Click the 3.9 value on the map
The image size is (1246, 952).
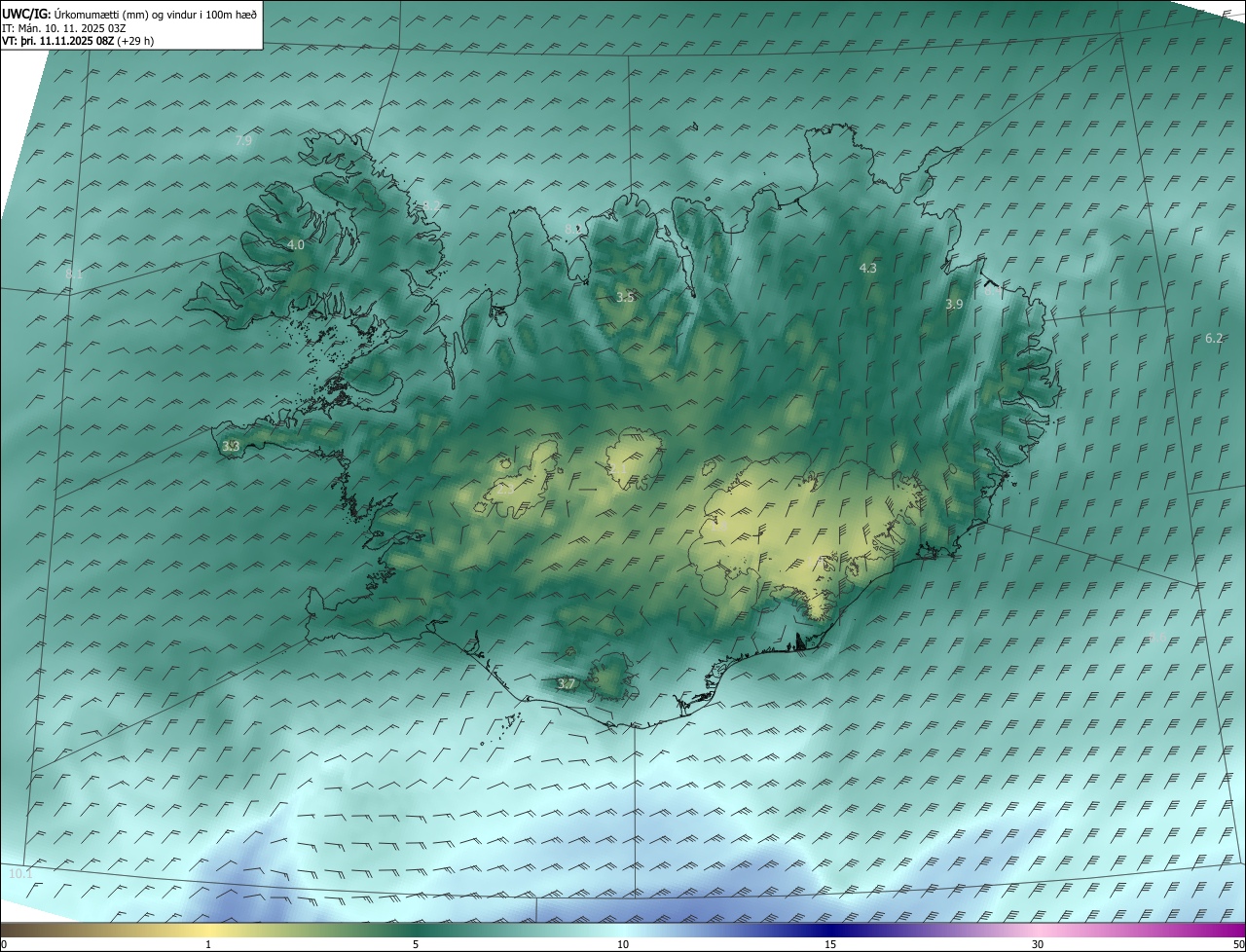954,305
